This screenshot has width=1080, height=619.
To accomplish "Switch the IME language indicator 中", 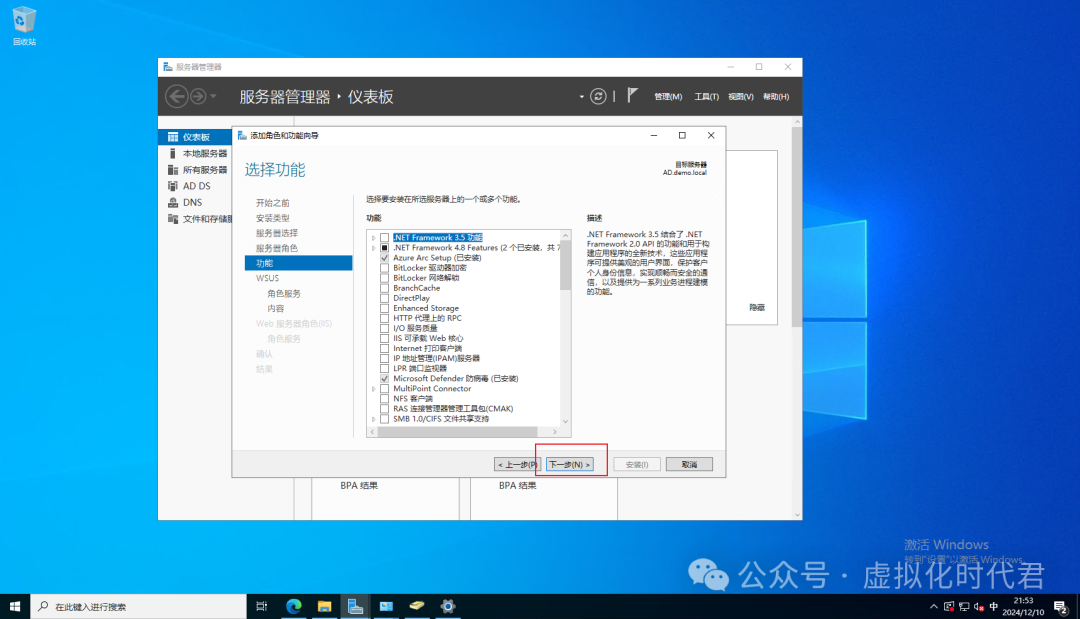I will pyautogui.click(x=993, y=607).
